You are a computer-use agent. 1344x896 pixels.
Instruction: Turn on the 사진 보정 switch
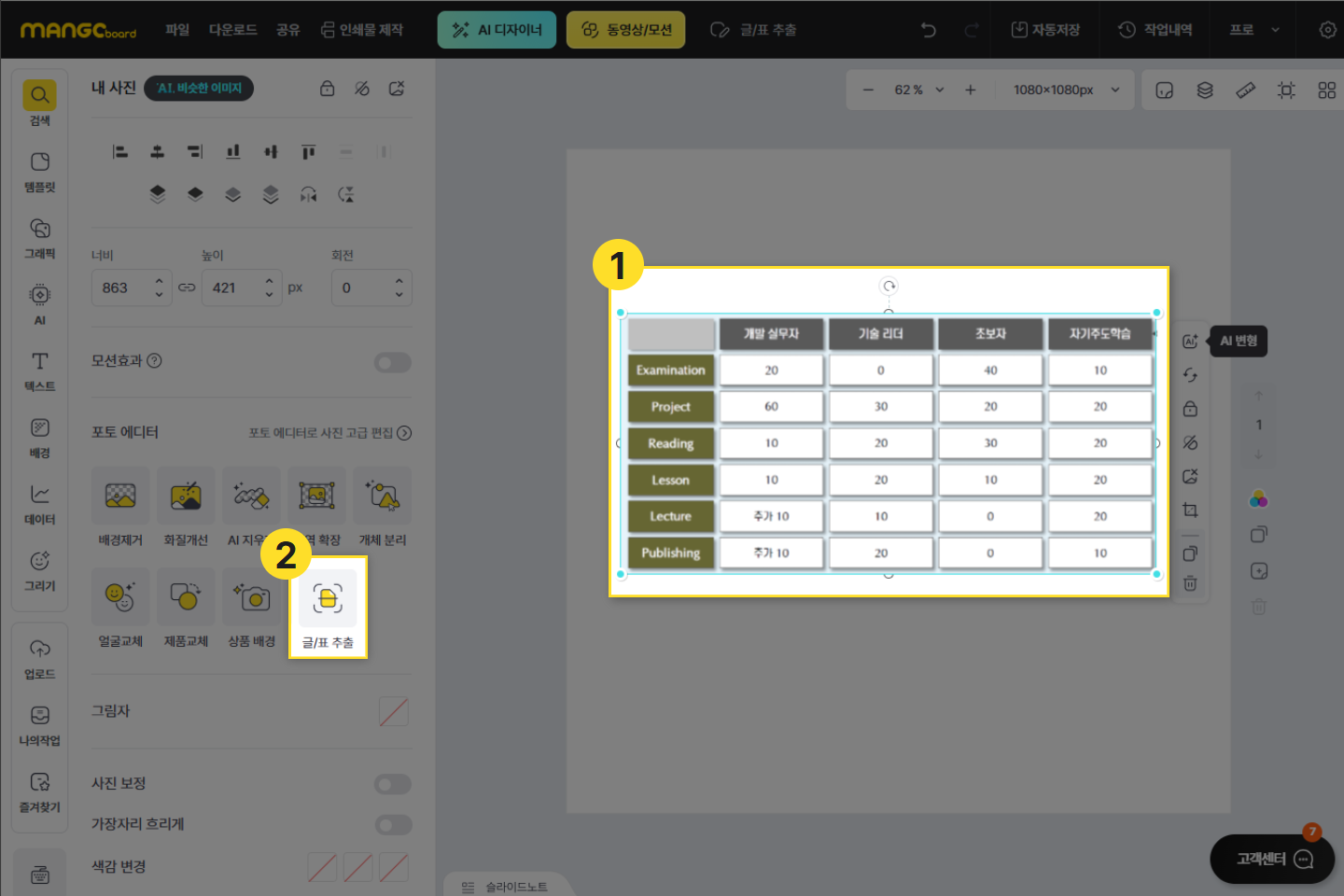pyautogui.click(x=393, y=784)
